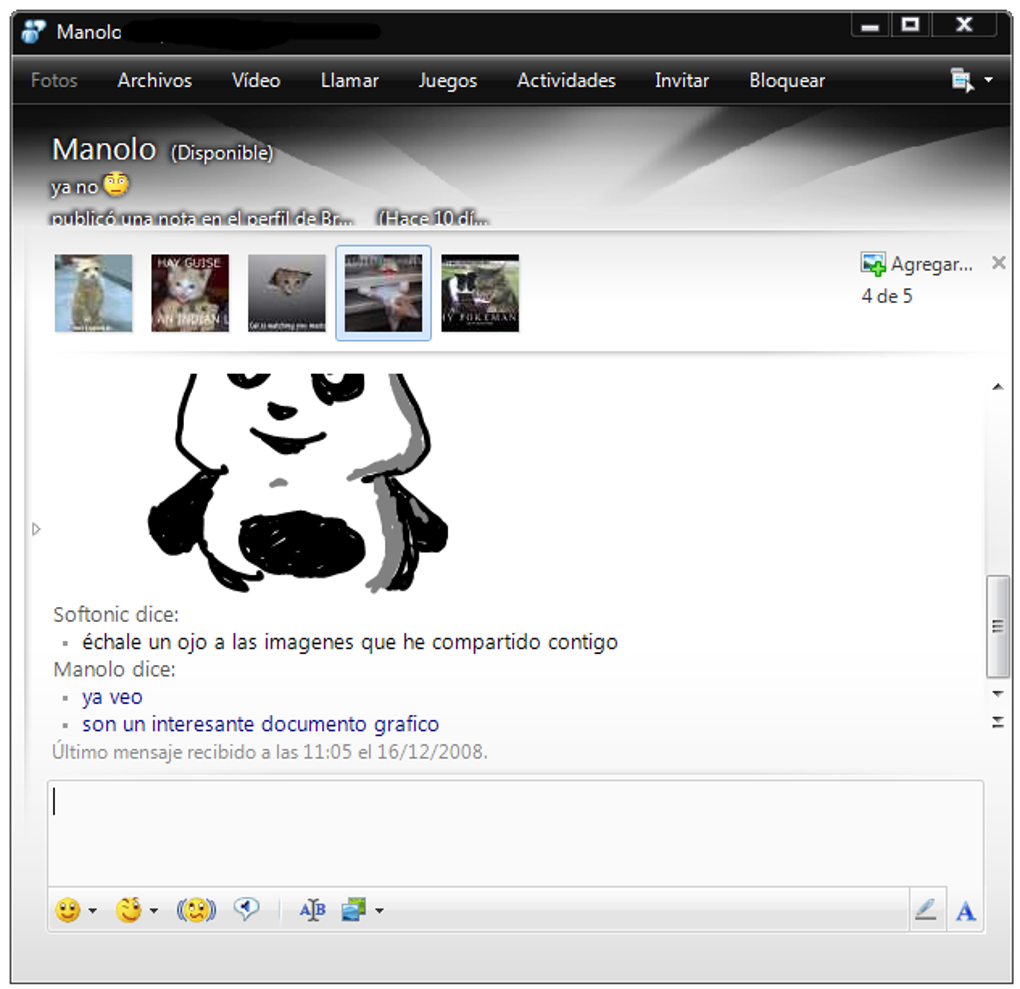
Task: Expand the emoticon dropdown arrow
Action: [x=92, y=910]
